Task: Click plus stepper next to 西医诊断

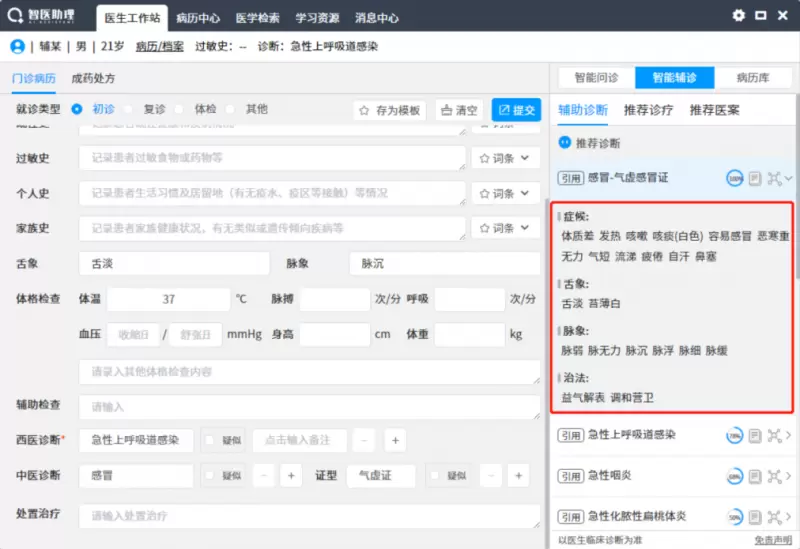Action: 394,440
